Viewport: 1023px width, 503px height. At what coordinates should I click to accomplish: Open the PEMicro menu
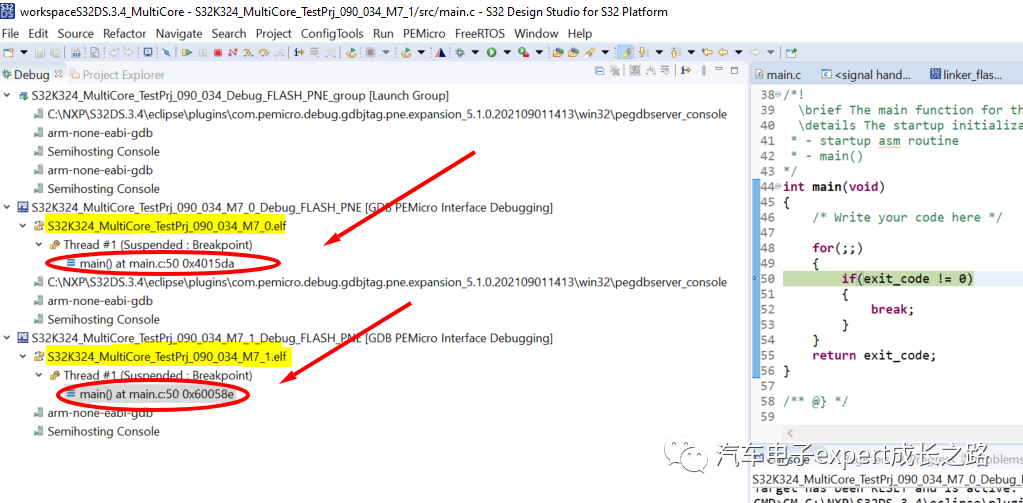(x=424, y=33)
